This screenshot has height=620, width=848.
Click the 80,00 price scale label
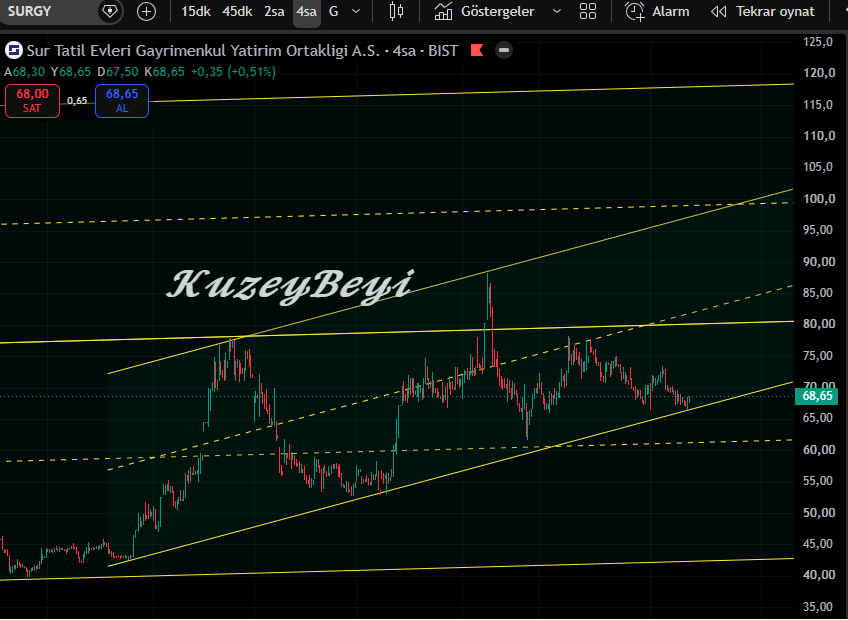pyautogui.click(x=818, y=324)
